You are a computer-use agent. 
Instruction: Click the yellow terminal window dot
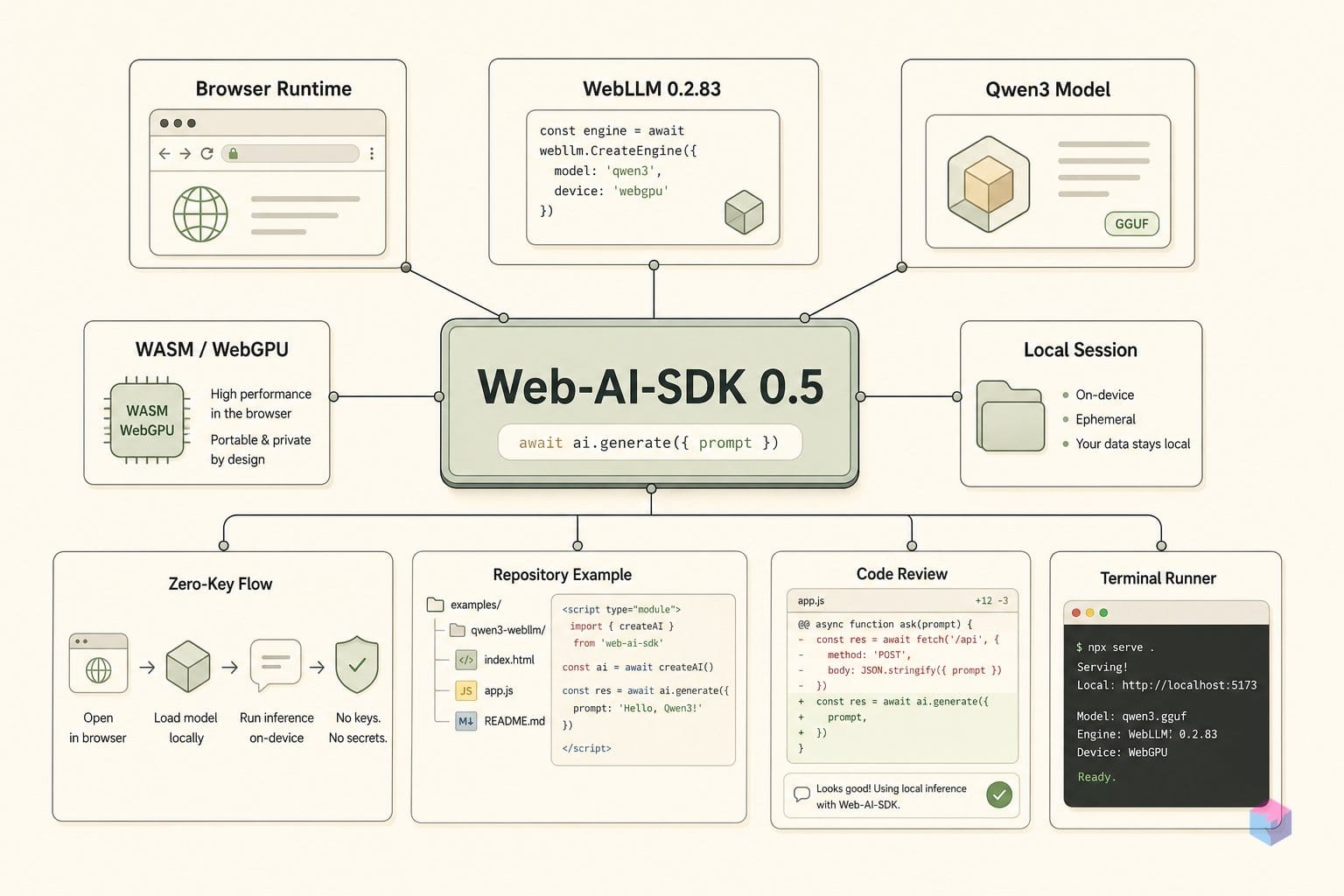coord(1090,612)
